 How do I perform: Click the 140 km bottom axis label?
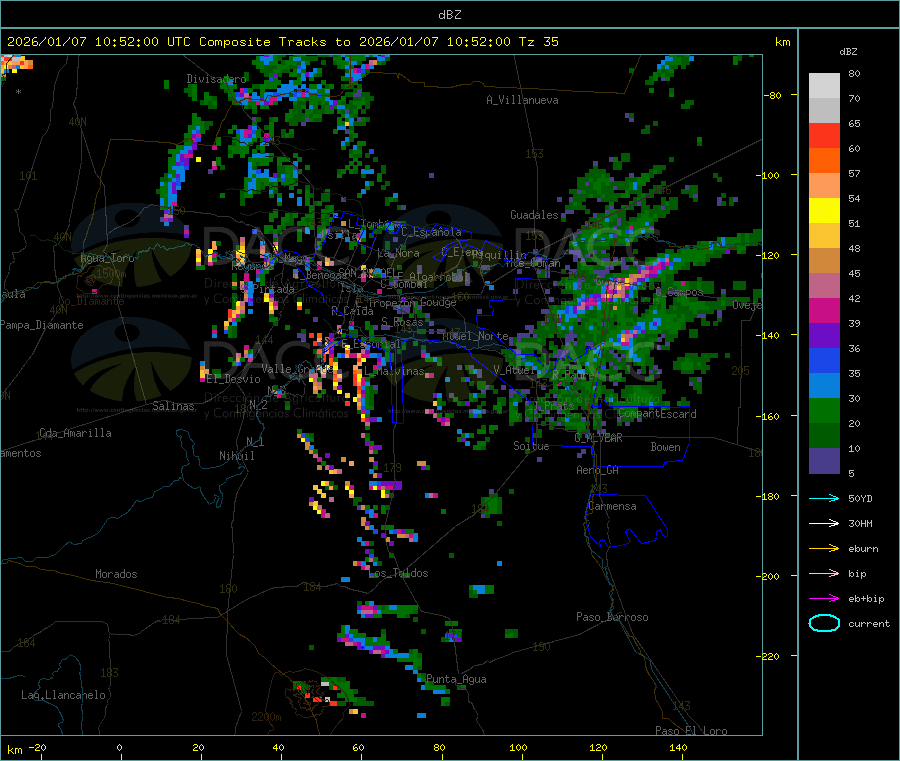(678, 747)
